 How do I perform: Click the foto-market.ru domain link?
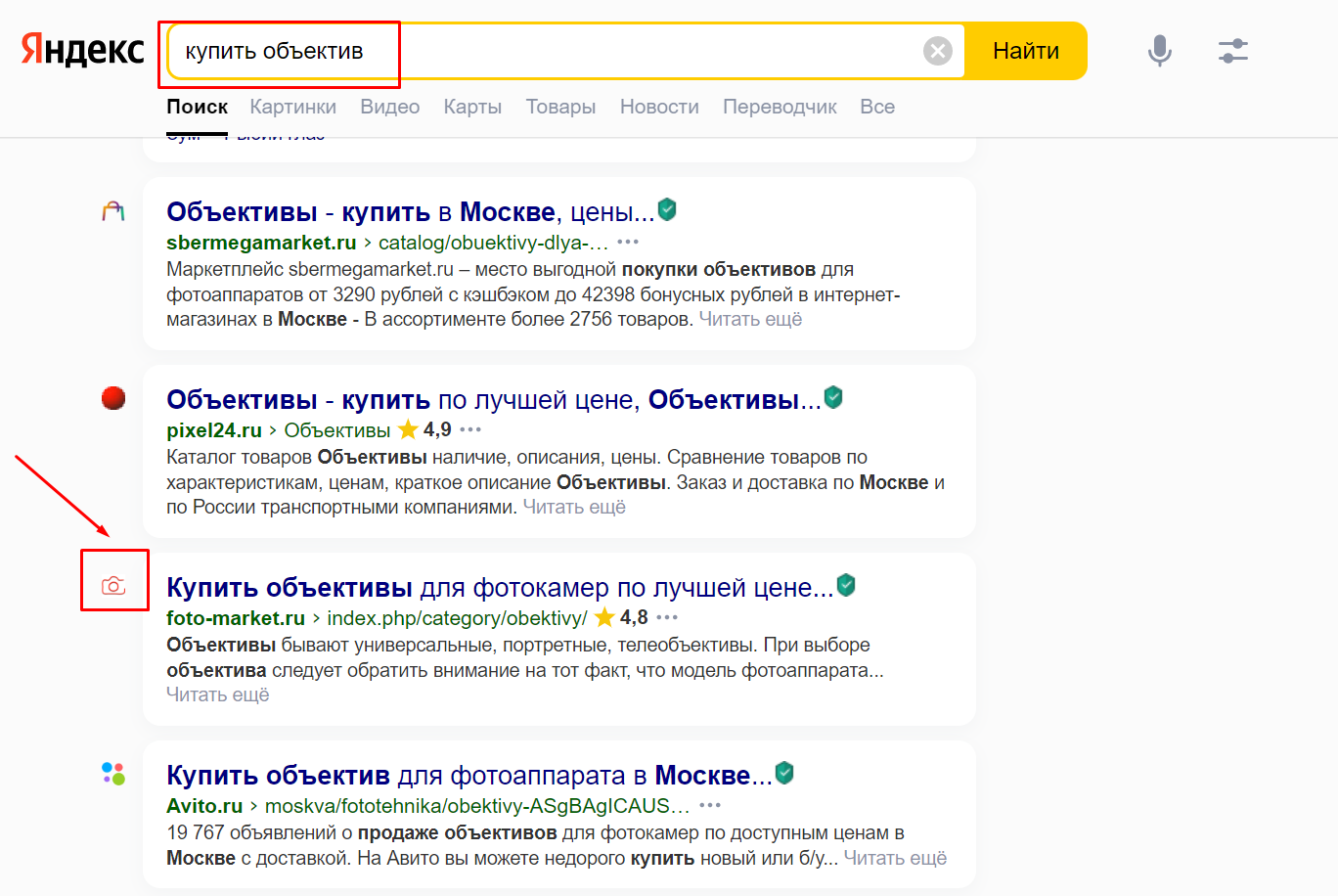pos(236,617)
